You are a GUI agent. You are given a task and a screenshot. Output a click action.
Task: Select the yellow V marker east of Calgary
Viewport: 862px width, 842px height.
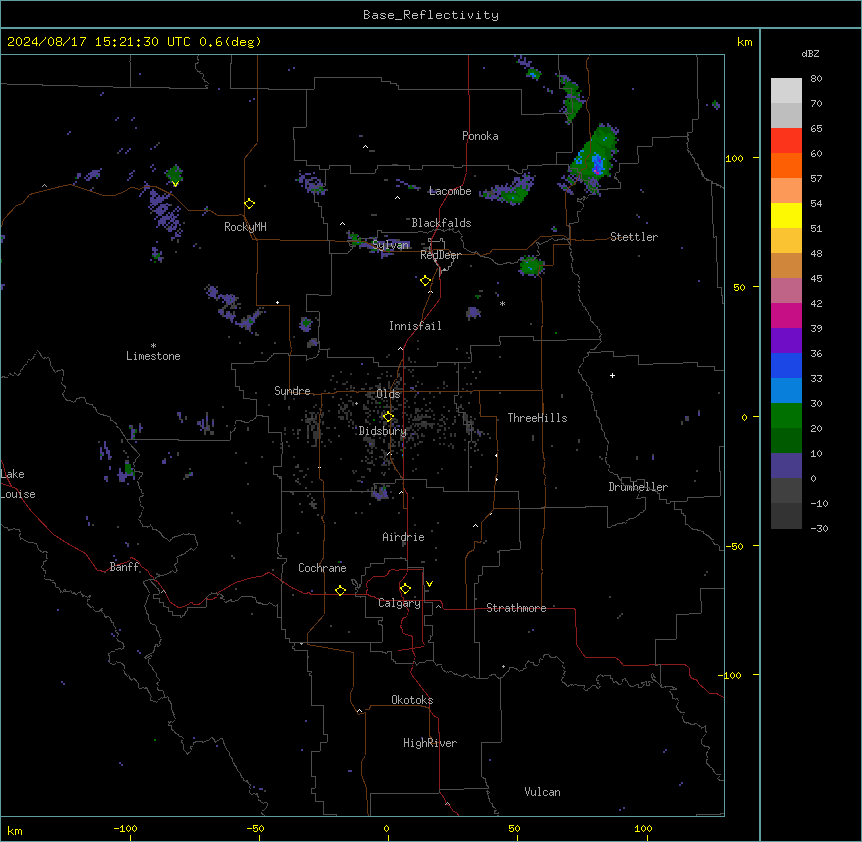click(429, 584)
